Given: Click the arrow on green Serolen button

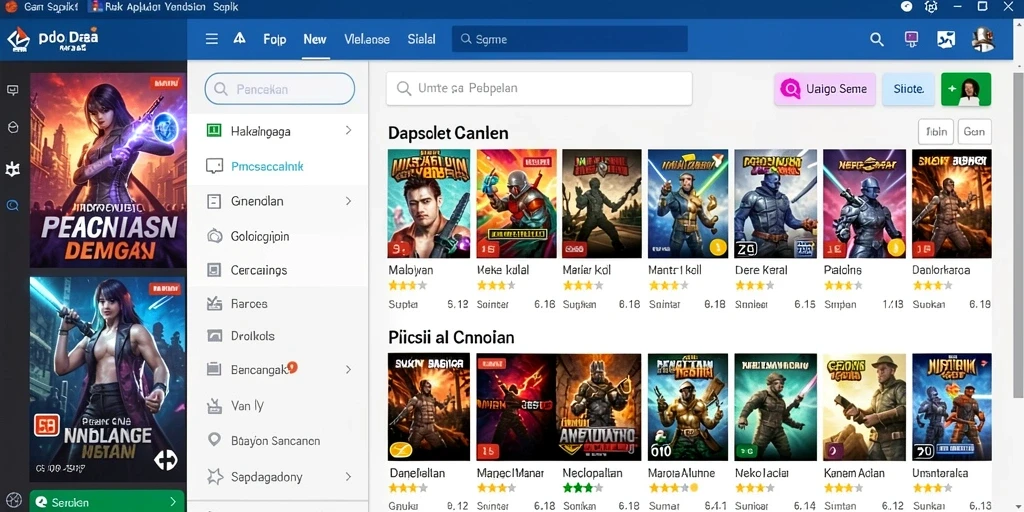Looking at the screenshot, I should tap(173, 502).
